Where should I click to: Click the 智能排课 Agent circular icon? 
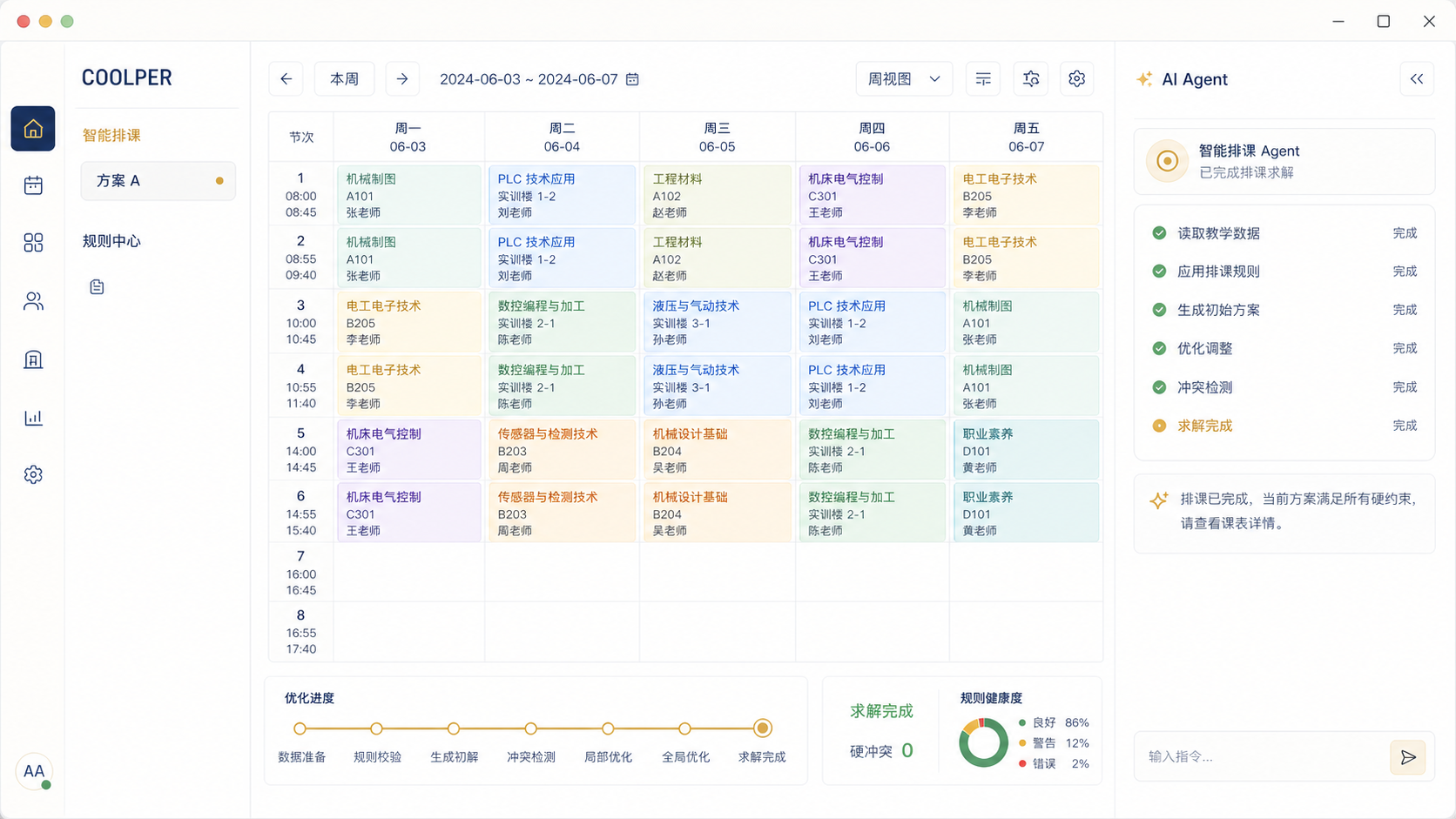tap(1168, 161)
